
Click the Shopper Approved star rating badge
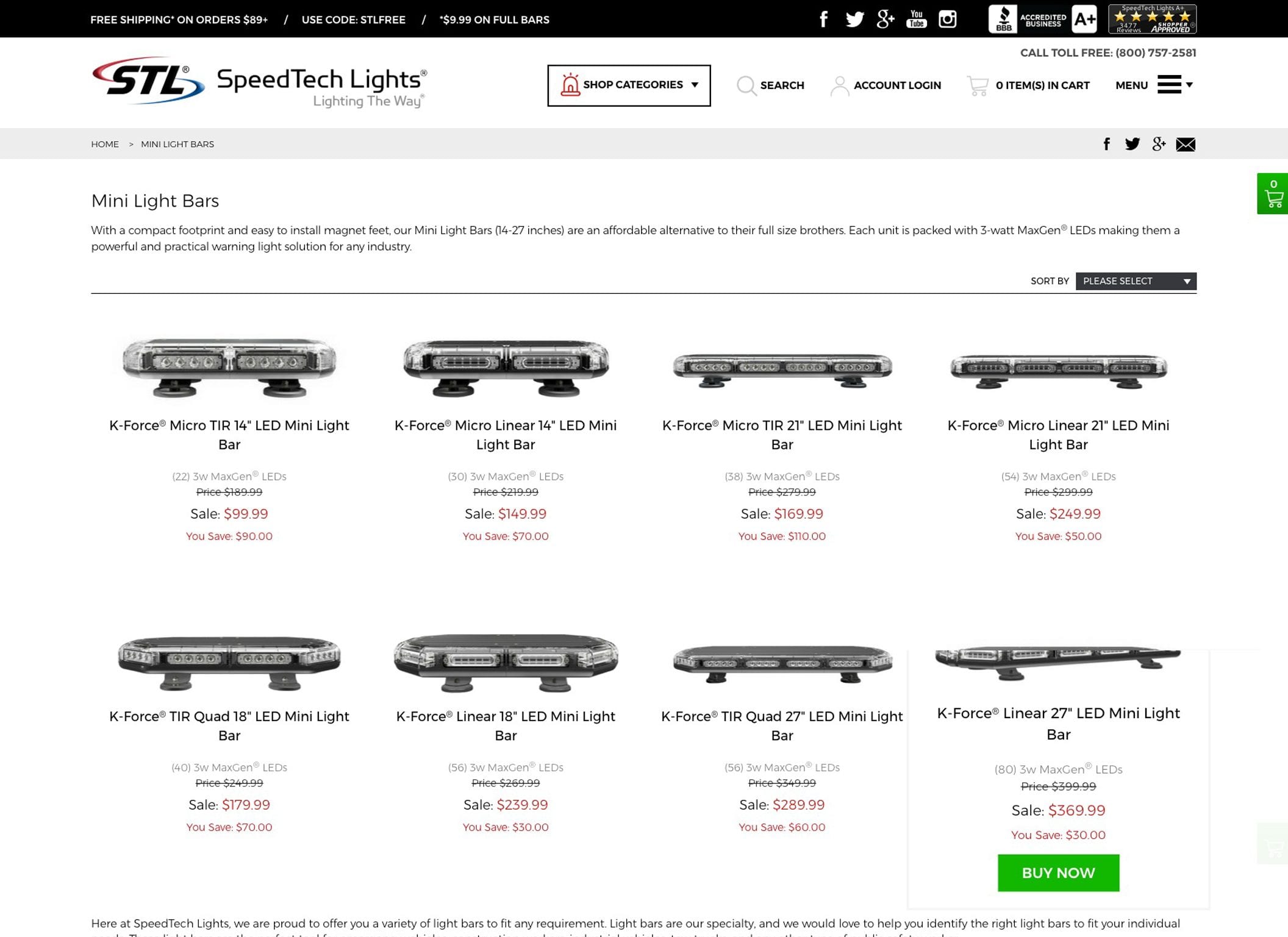coord(1153,19)
